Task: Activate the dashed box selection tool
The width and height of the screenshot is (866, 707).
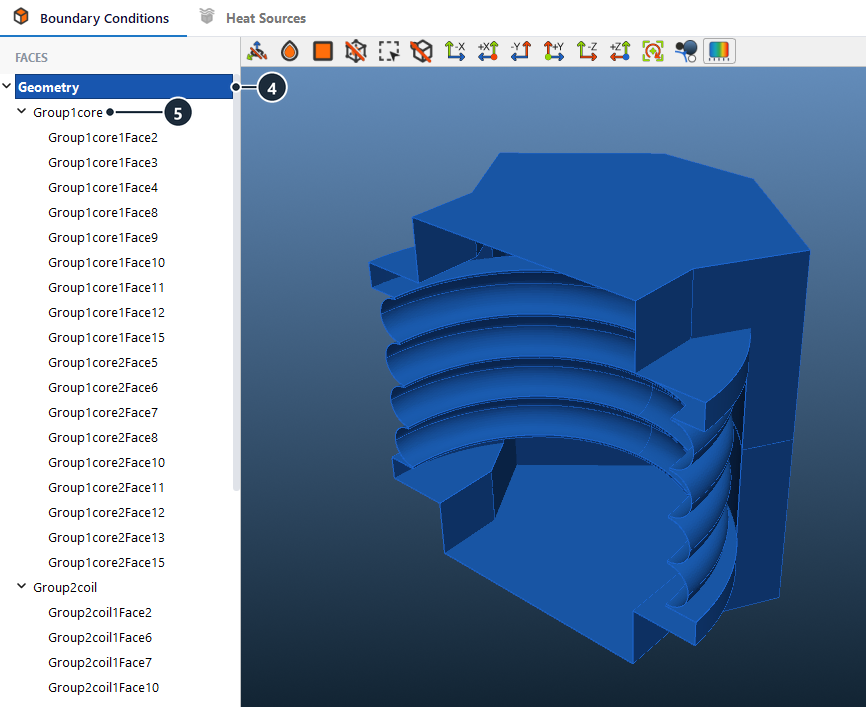Action: pyautogui.click(x=389, y=51)
